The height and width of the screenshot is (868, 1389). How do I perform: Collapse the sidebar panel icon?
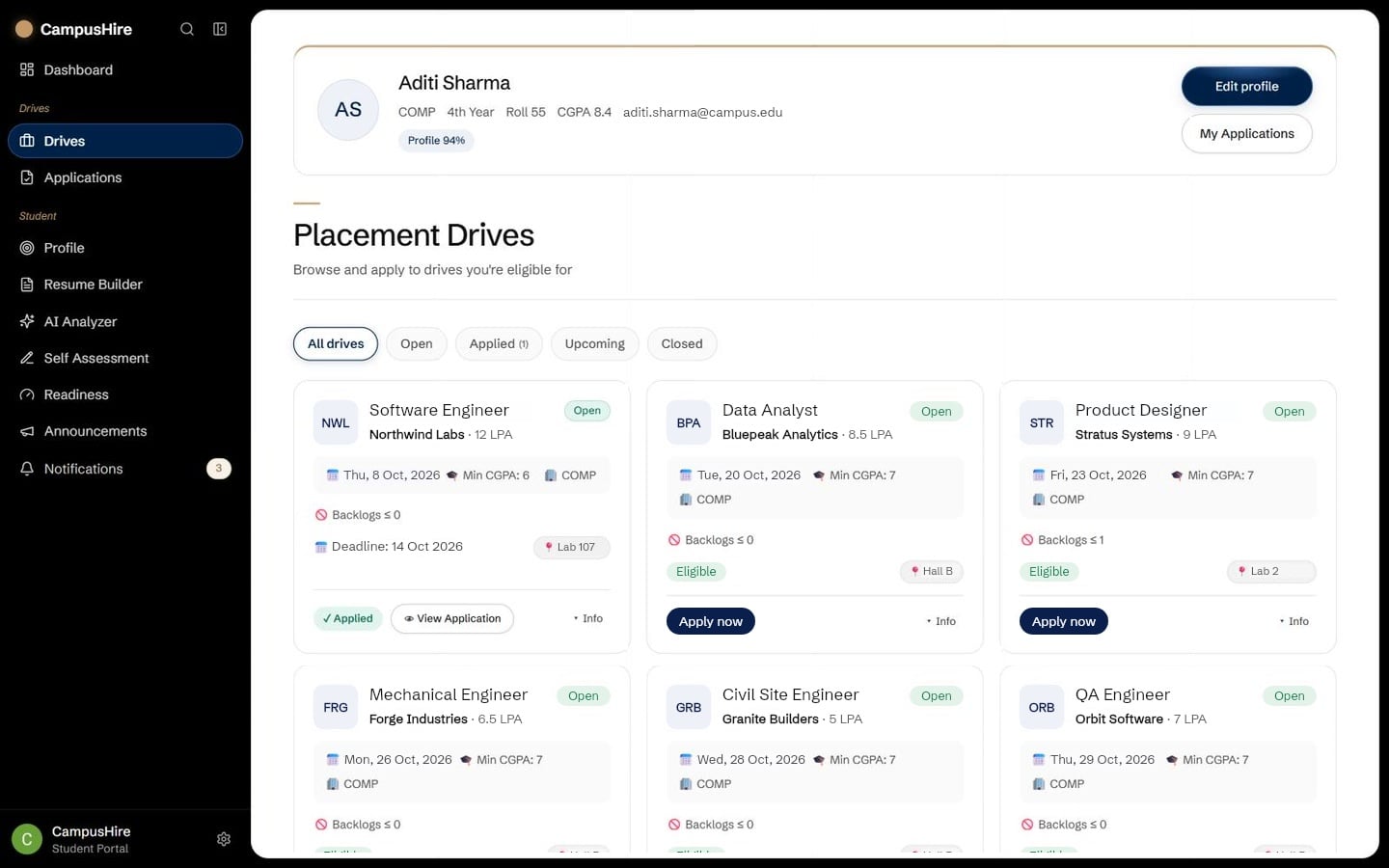click(220, 29)
